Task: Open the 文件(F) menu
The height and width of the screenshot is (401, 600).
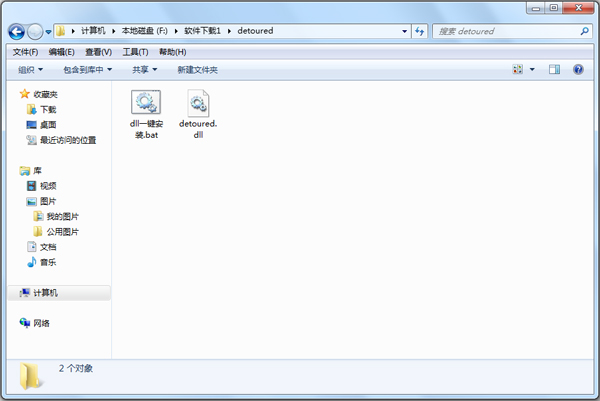Action: click(x=25, y=52)
